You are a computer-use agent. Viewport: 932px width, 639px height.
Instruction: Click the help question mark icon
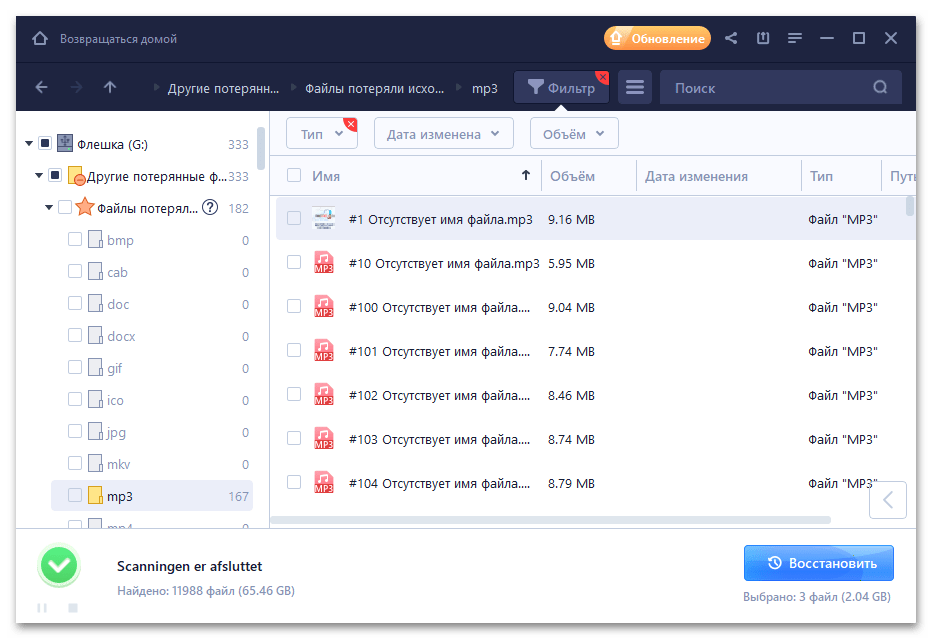point(210,208)
